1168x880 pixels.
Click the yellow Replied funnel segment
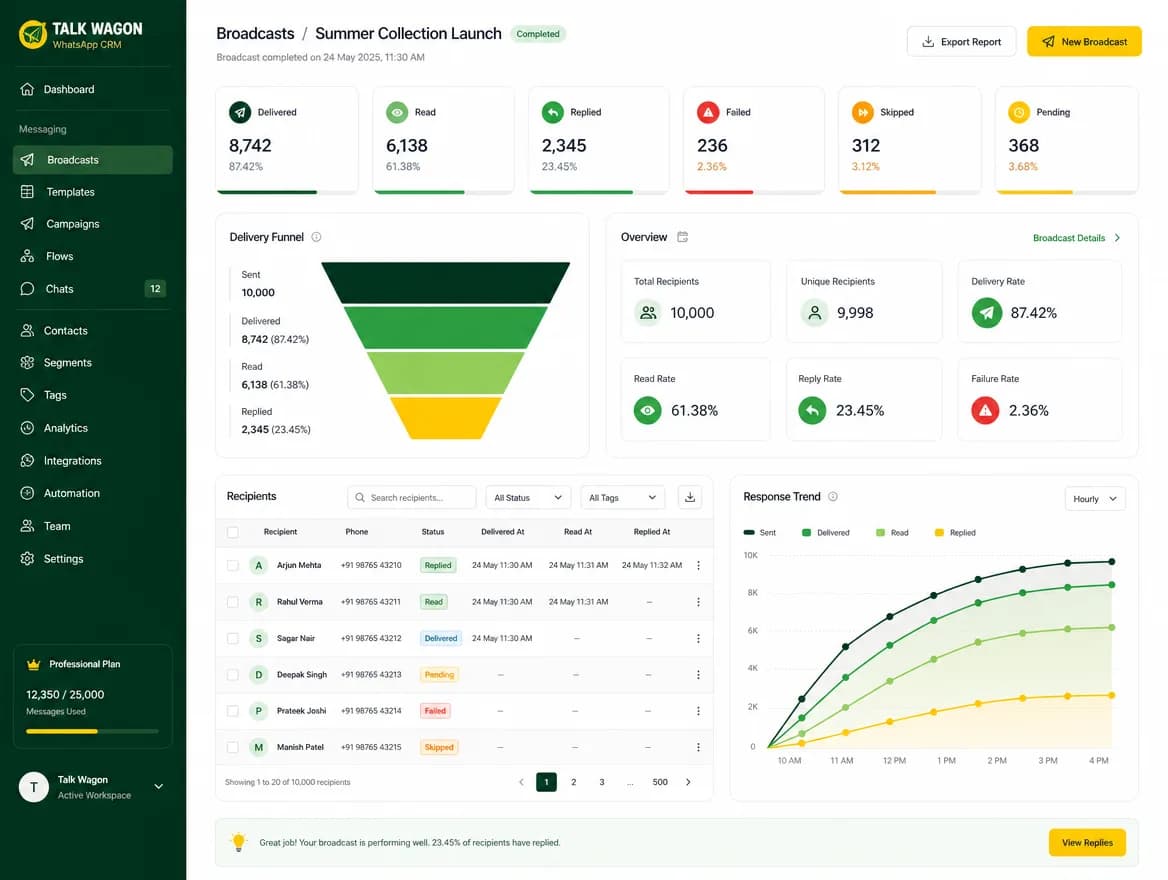pyautogui.click(x=445, y=418)
